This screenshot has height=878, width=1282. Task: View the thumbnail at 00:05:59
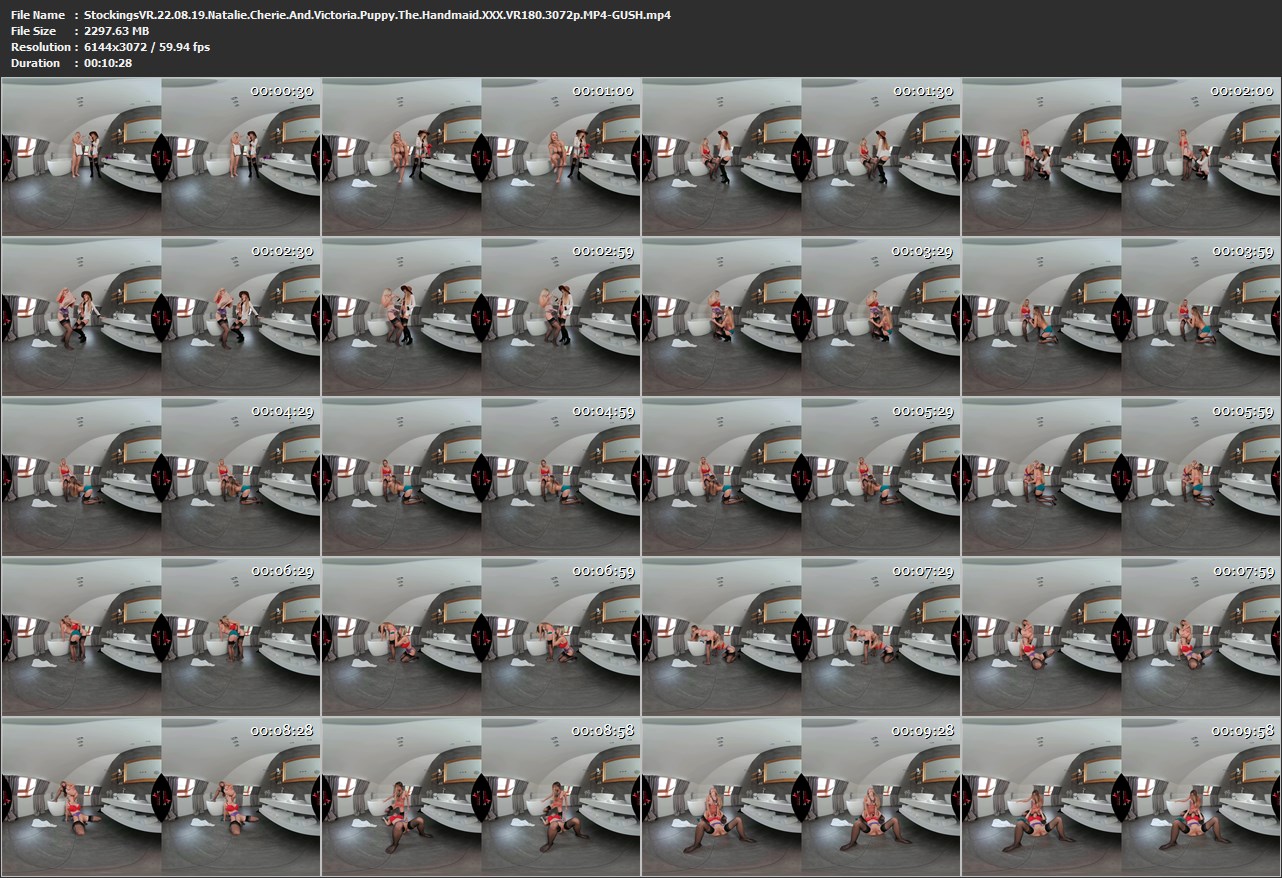pyautogui.click(x=1121, y=477)
